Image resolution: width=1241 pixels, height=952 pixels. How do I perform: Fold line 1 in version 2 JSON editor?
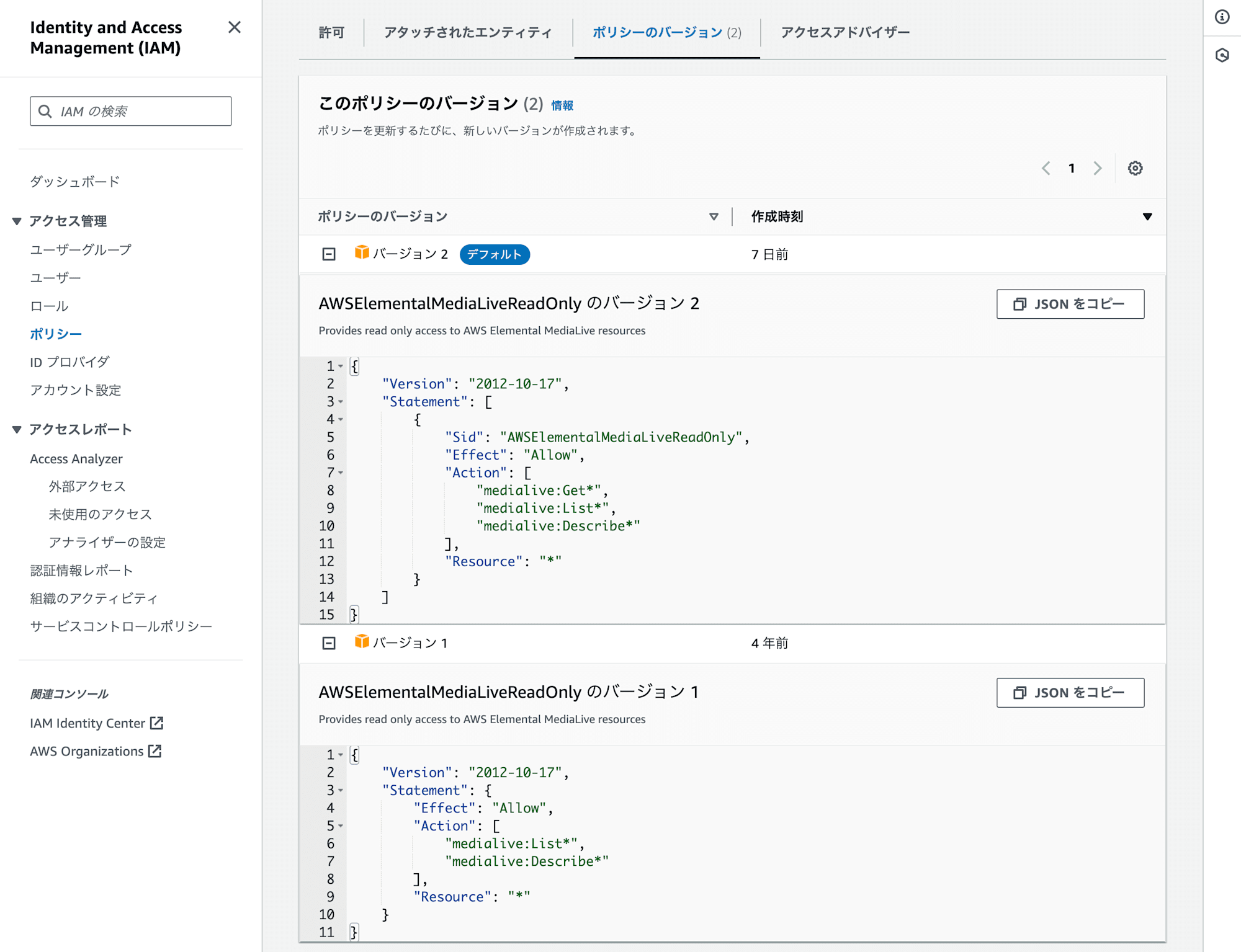pyautogui.click(x=341, y=367)
